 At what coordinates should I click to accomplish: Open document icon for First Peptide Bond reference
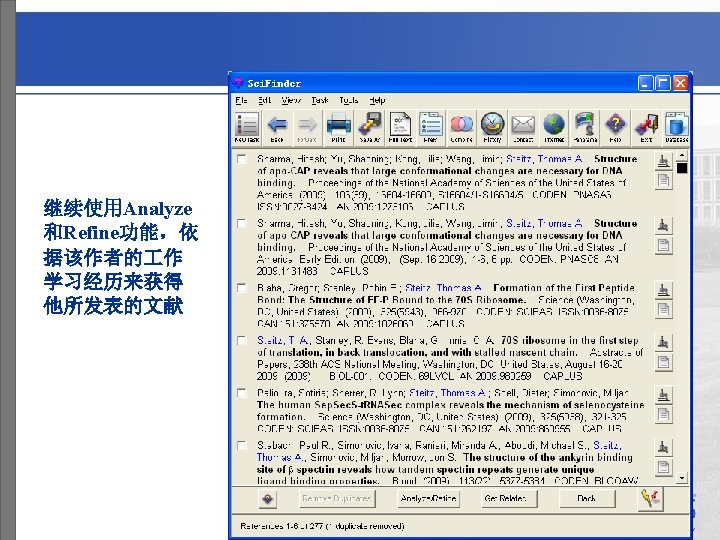663,309
